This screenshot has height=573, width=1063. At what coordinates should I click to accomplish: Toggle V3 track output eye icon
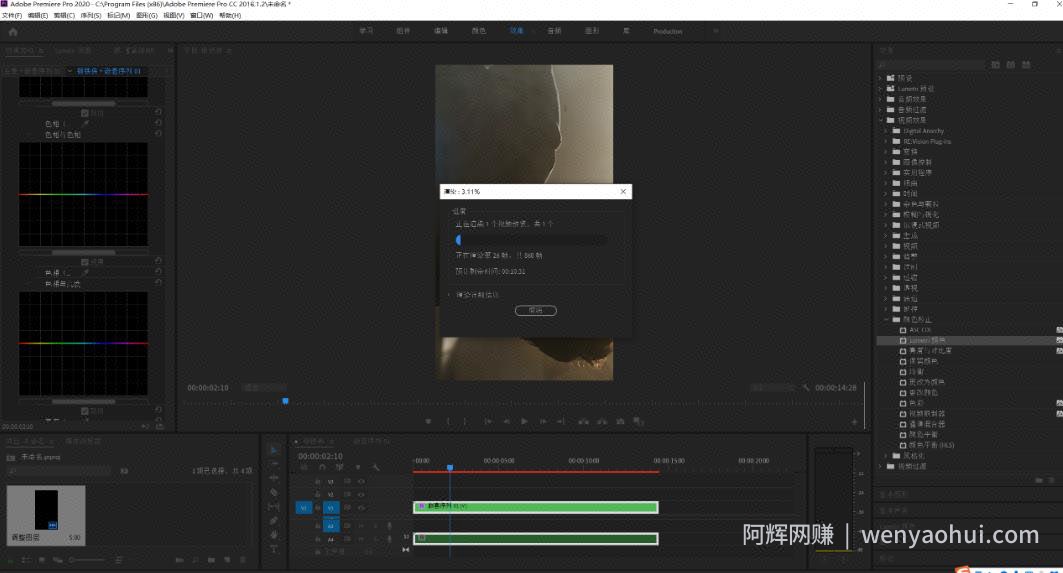click(361, 481)
